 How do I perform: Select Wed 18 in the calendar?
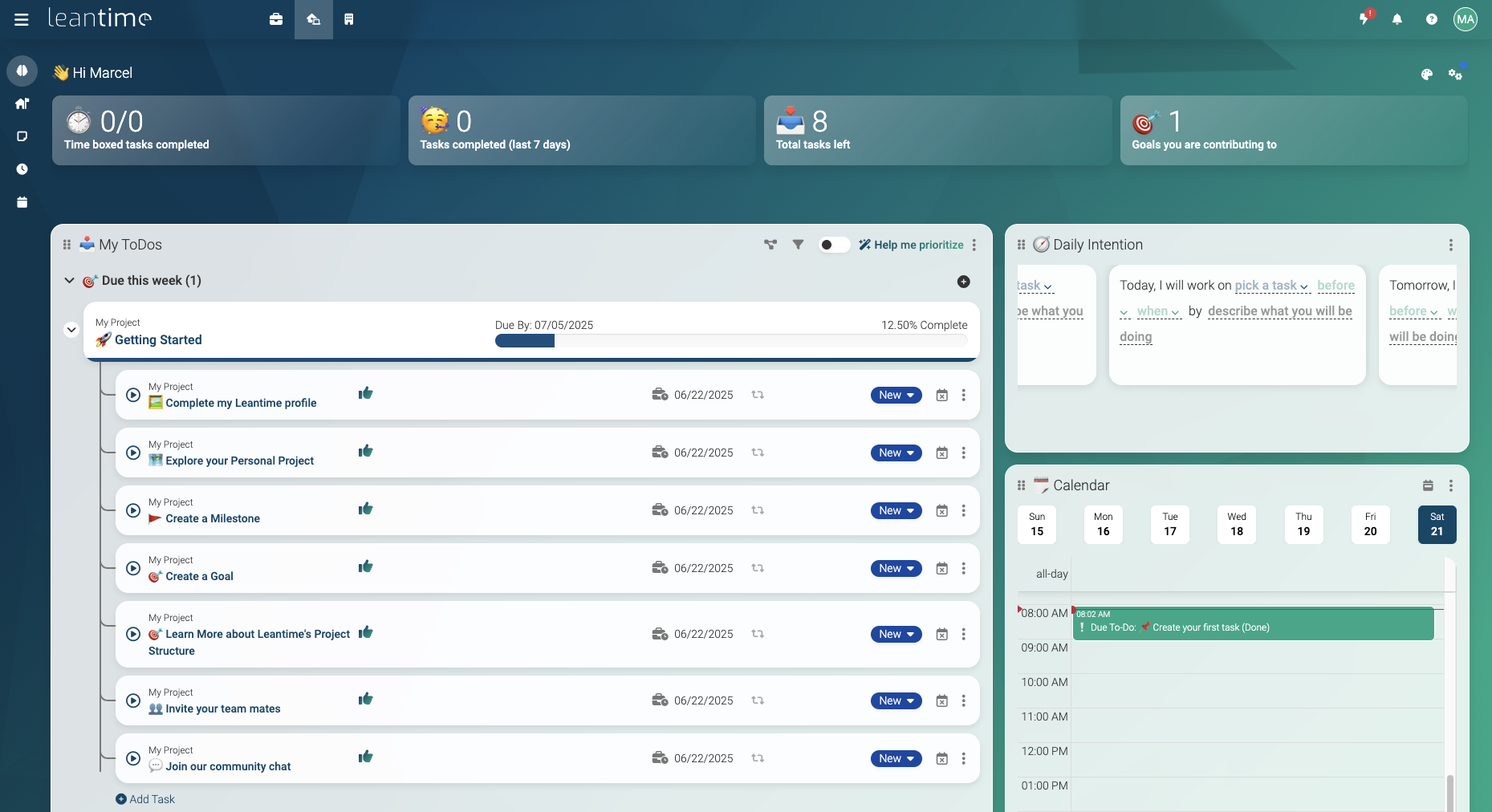[1237, 525]
